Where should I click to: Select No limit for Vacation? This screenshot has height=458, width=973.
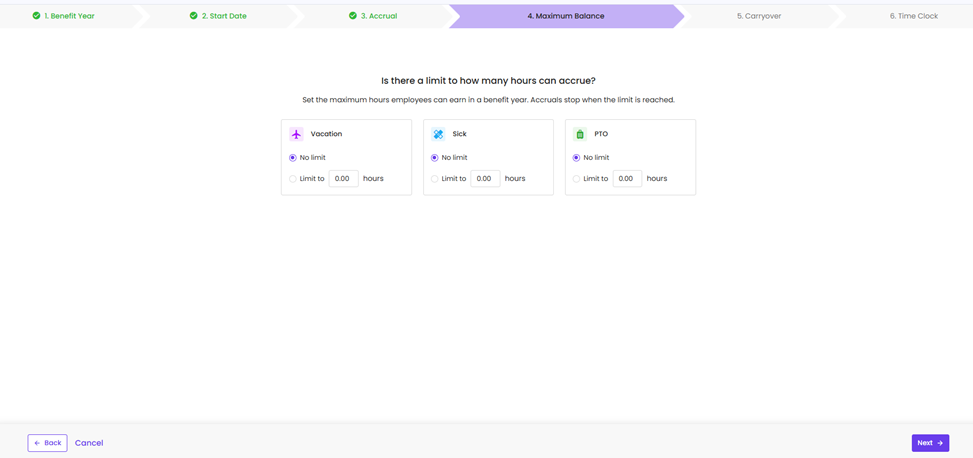coord(293,158)
